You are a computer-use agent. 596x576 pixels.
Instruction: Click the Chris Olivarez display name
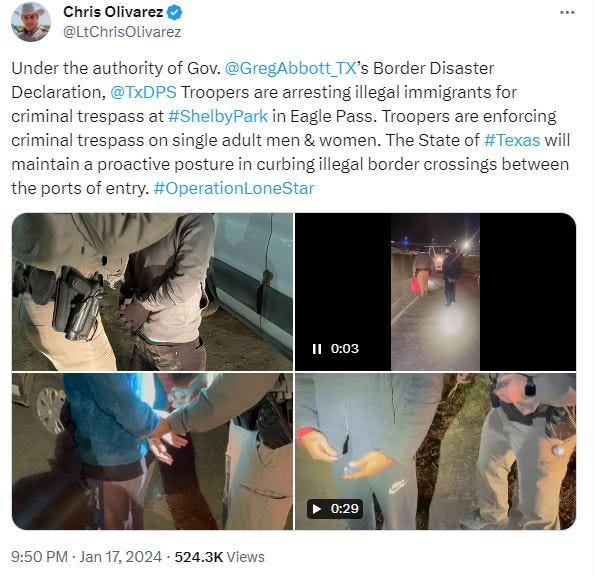point(113,12)
